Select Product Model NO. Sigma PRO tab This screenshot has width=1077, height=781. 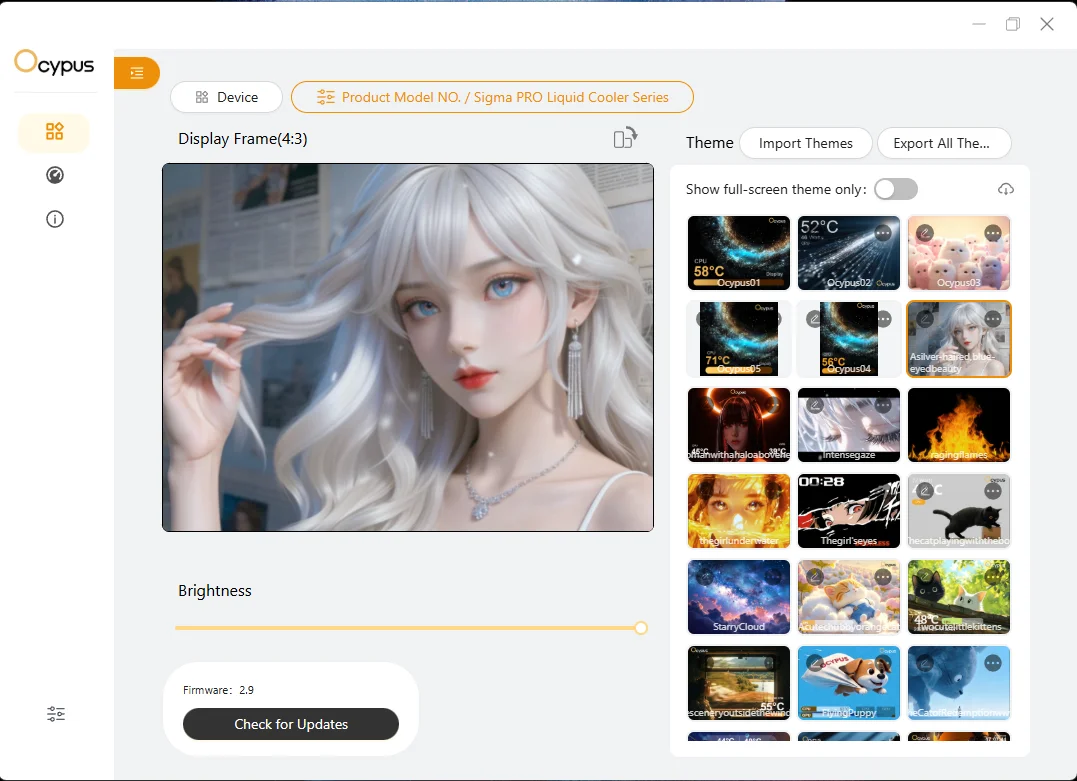[x=492, y=97]
